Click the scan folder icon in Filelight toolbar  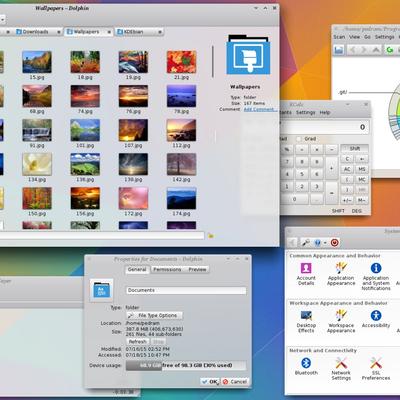[x=339, y=50]
